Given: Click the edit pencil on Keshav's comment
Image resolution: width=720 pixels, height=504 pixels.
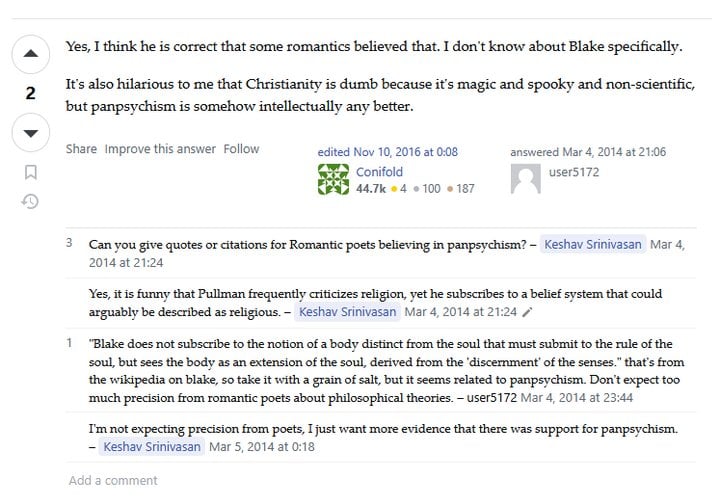Looking at the screenshot, I should [527, 312].
